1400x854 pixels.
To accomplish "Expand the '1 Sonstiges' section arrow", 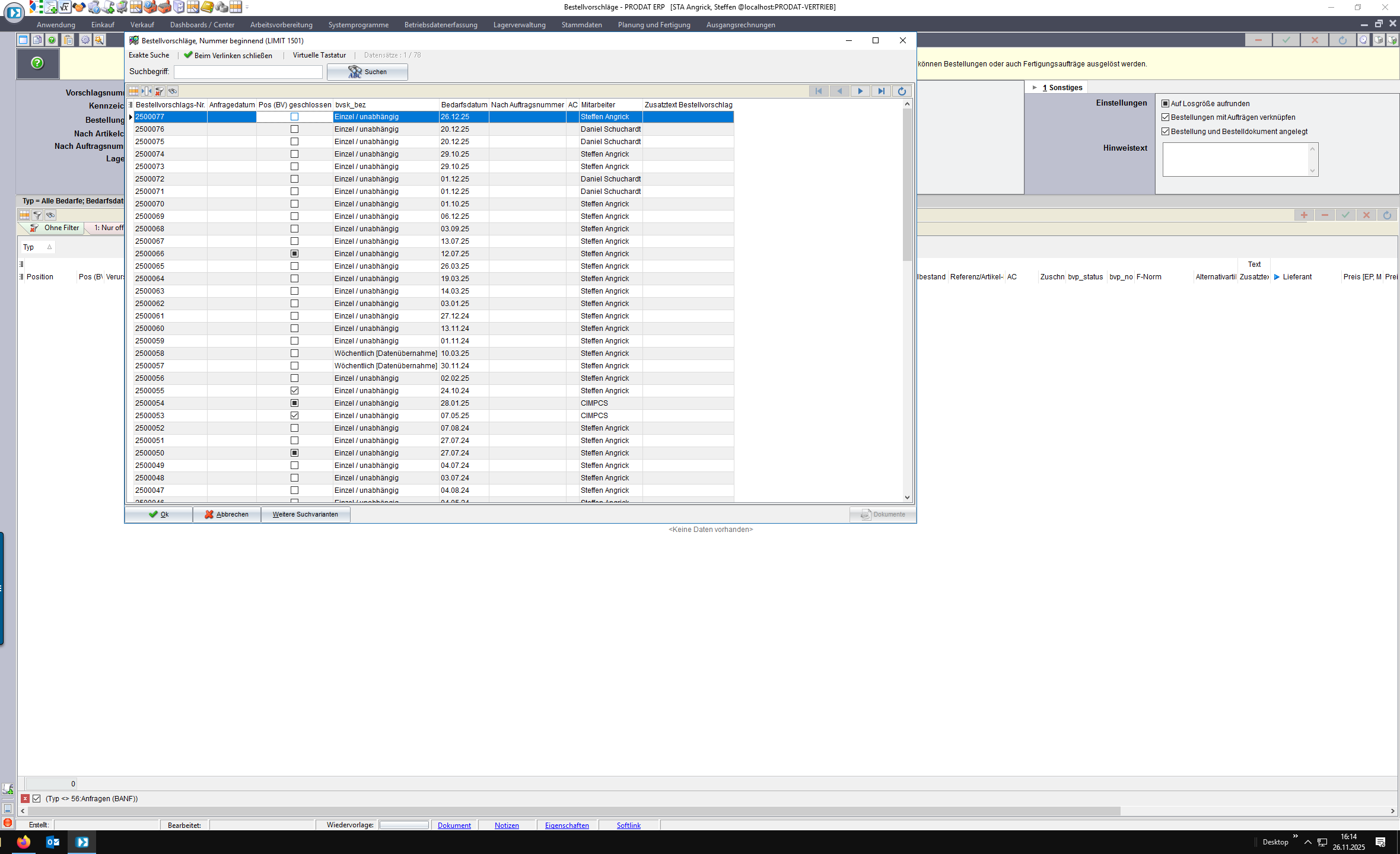I will (x=1035, y=87).
